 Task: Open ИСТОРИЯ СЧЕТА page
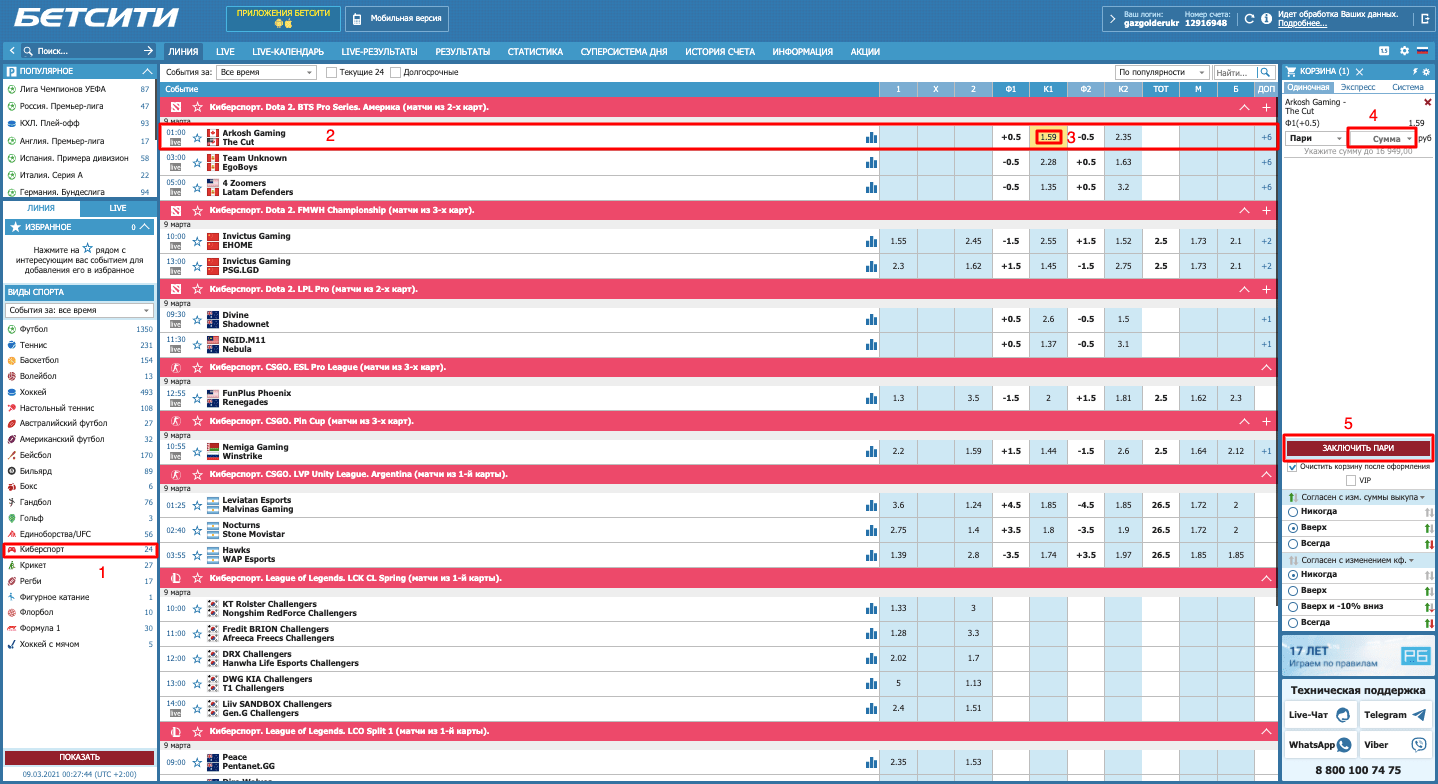720,52
